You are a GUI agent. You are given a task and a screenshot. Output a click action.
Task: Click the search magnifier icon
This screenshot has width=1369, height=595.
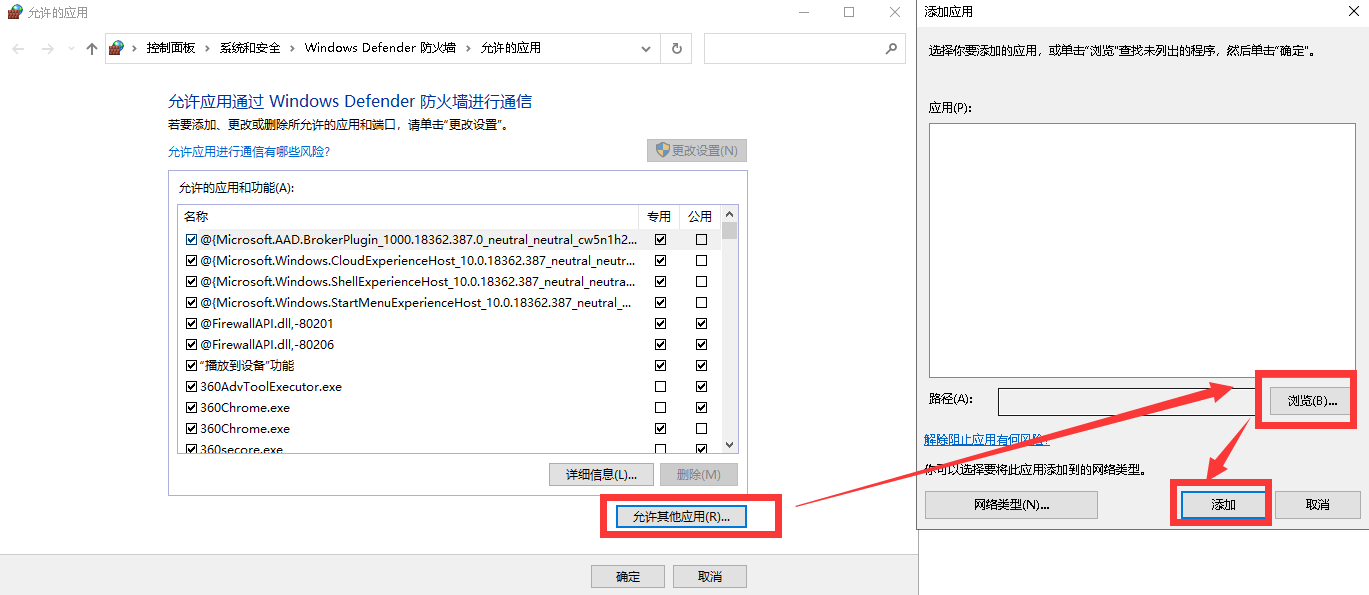[x=890, y=47]
